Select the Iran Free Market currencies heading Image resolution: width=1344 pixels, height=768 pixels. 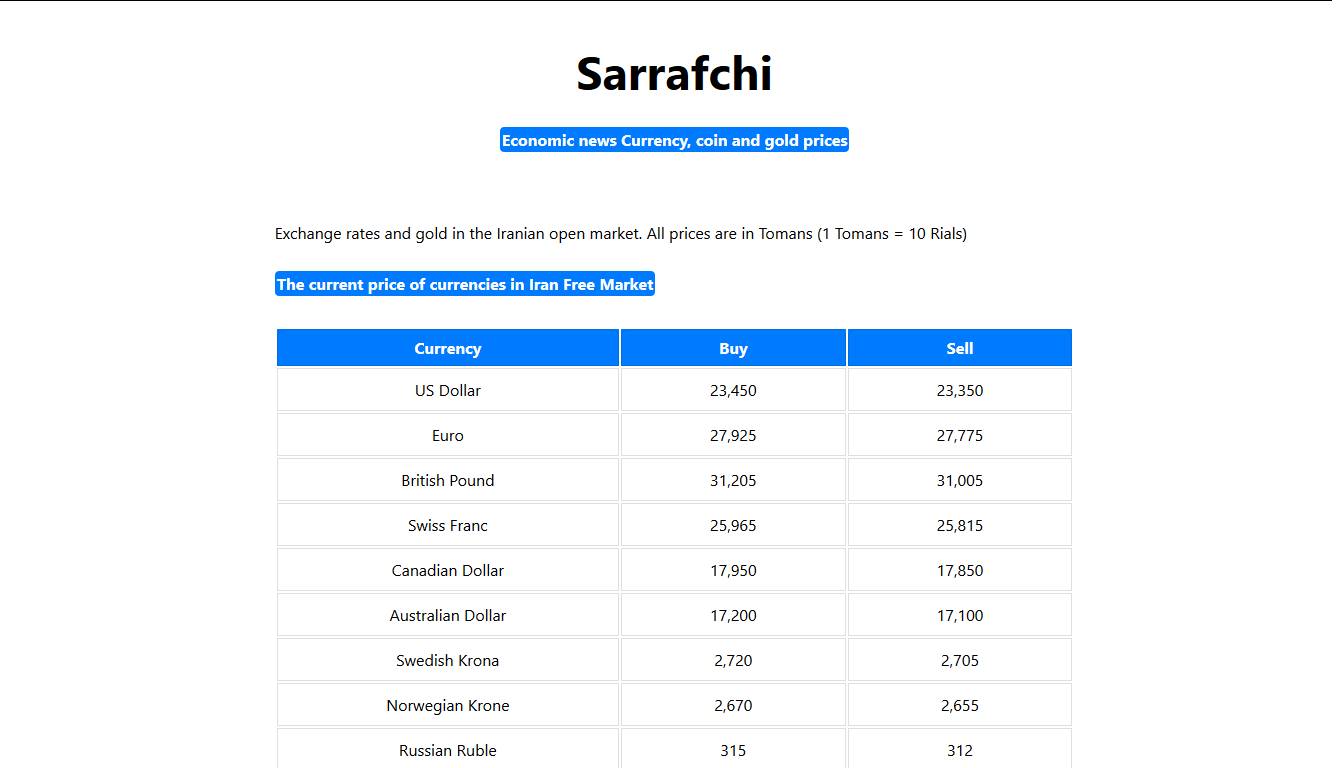[465, 284]
